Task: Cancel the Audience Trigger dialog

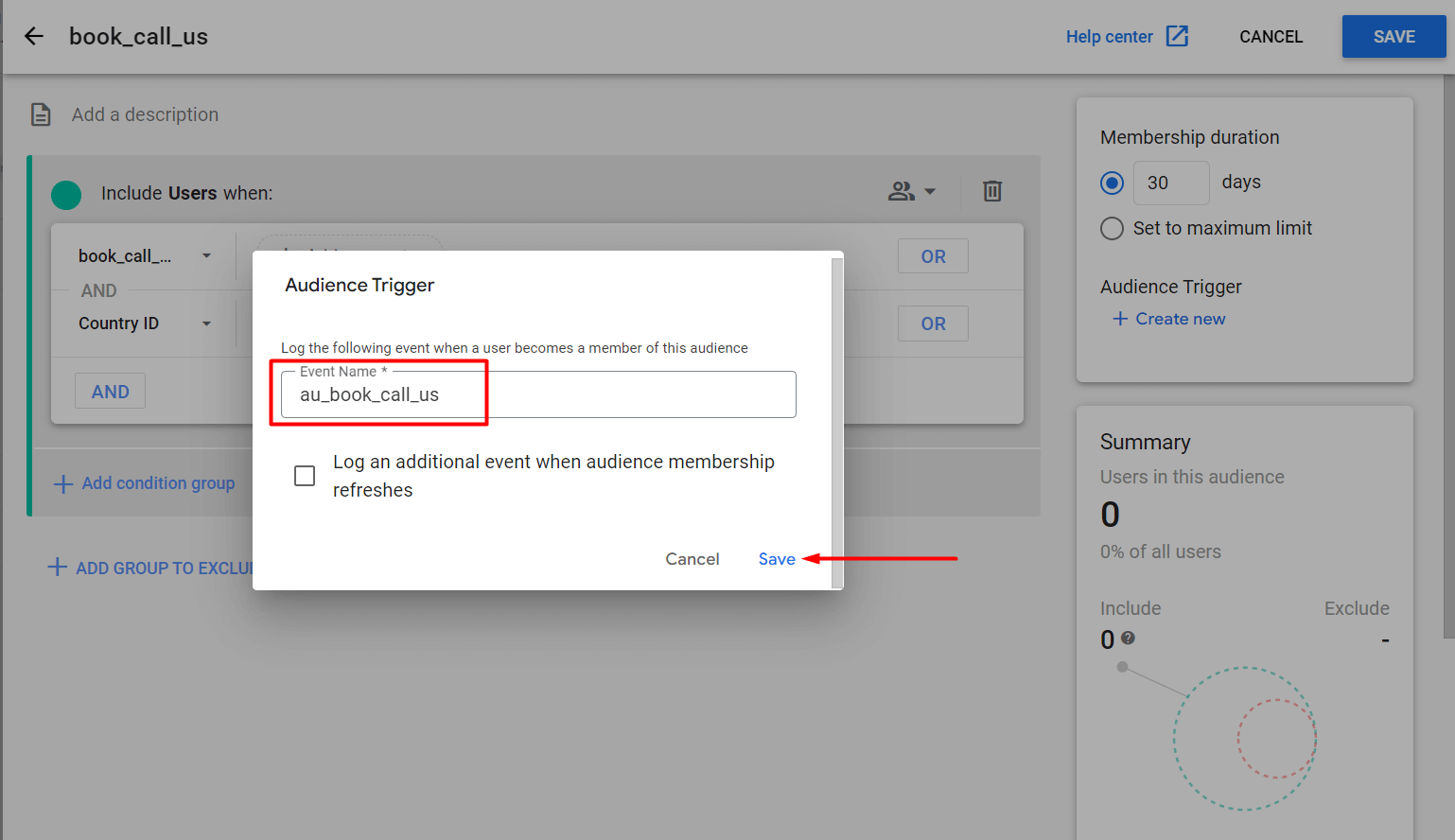Action: pyautogui.click(x=692, y=559)
